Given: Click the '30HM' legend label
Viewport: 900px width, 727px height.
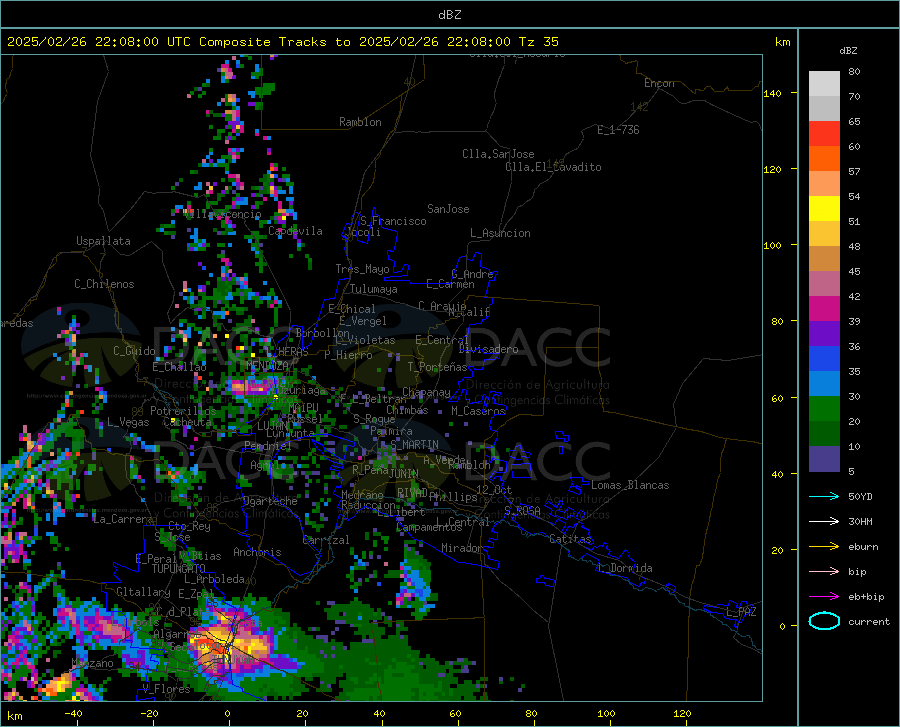Looking at the screenshot, I should [x=860, y=522].
